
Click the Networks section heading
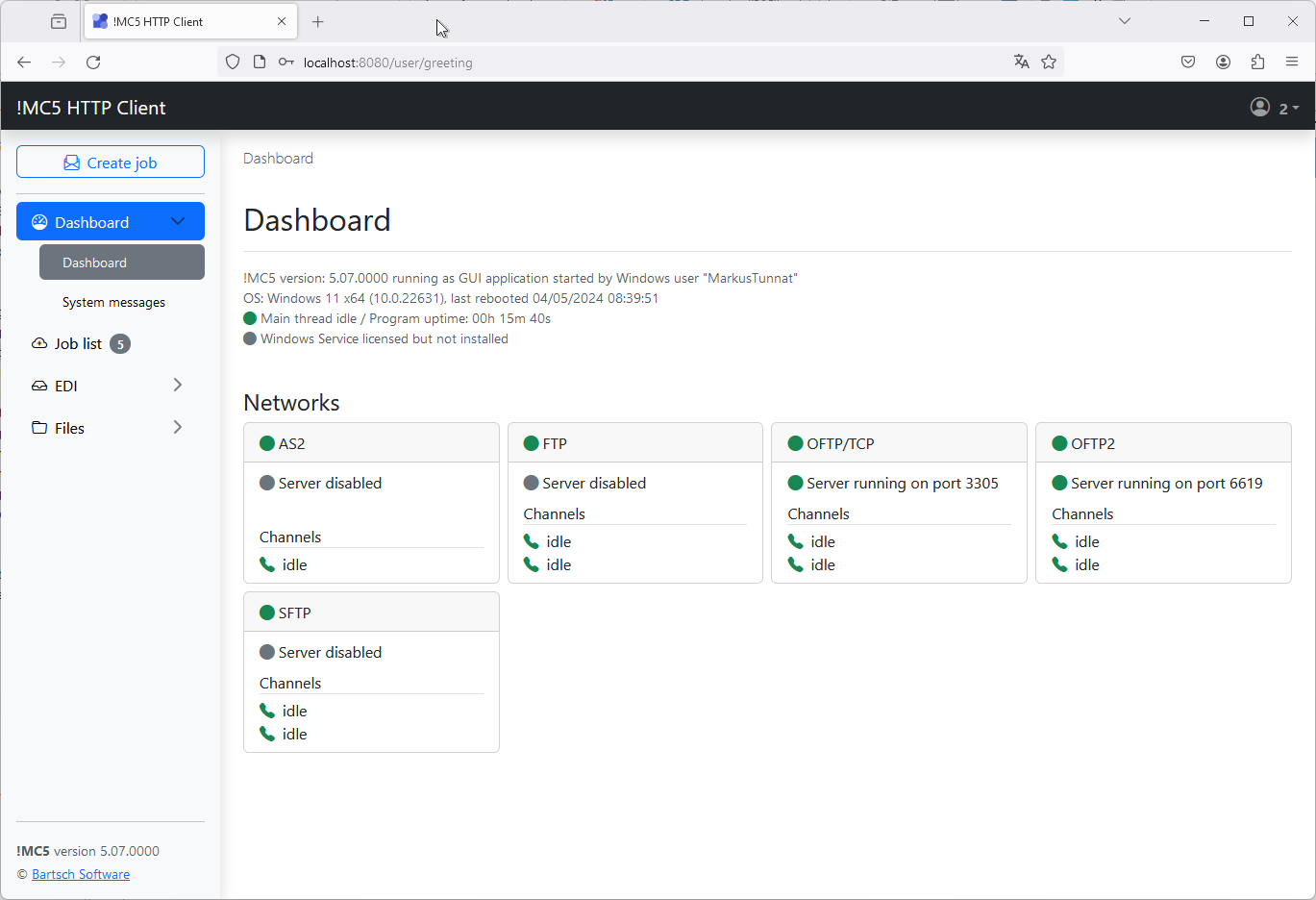click(291, 402)
